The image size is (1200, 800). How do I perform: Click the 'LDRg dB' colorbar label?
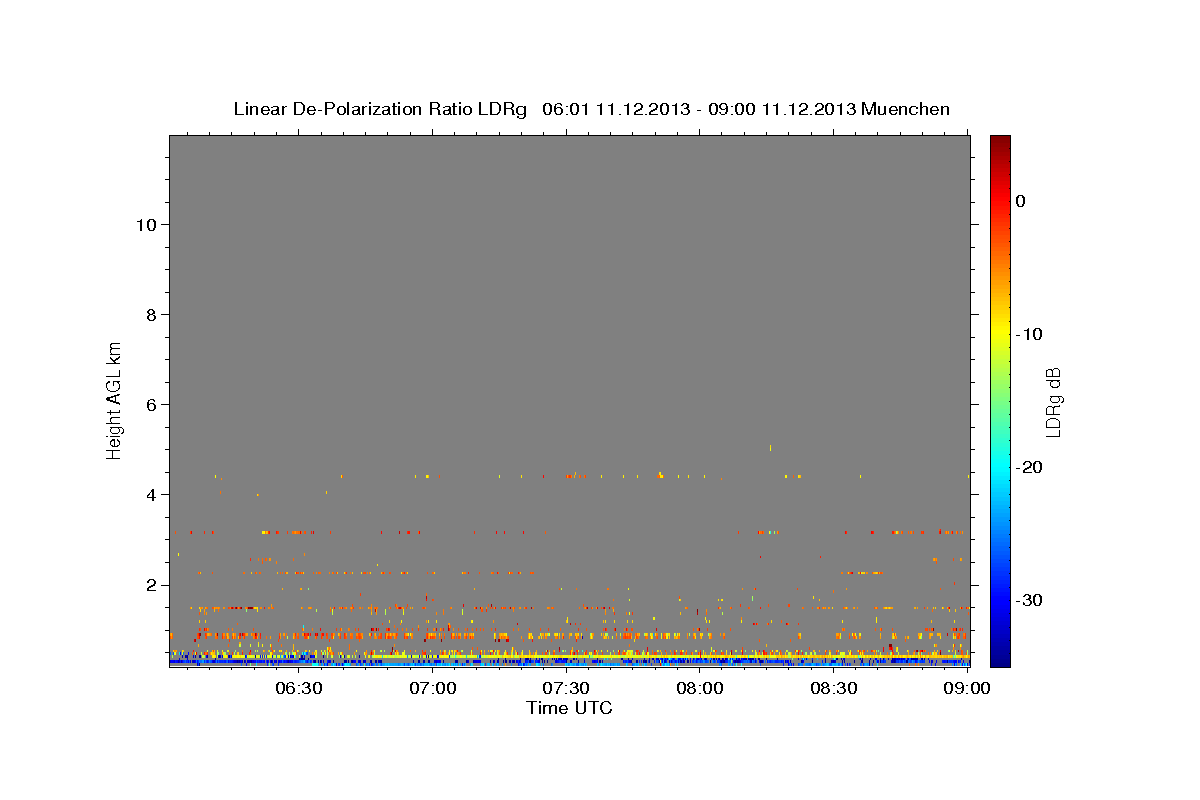pos(1052,402)
